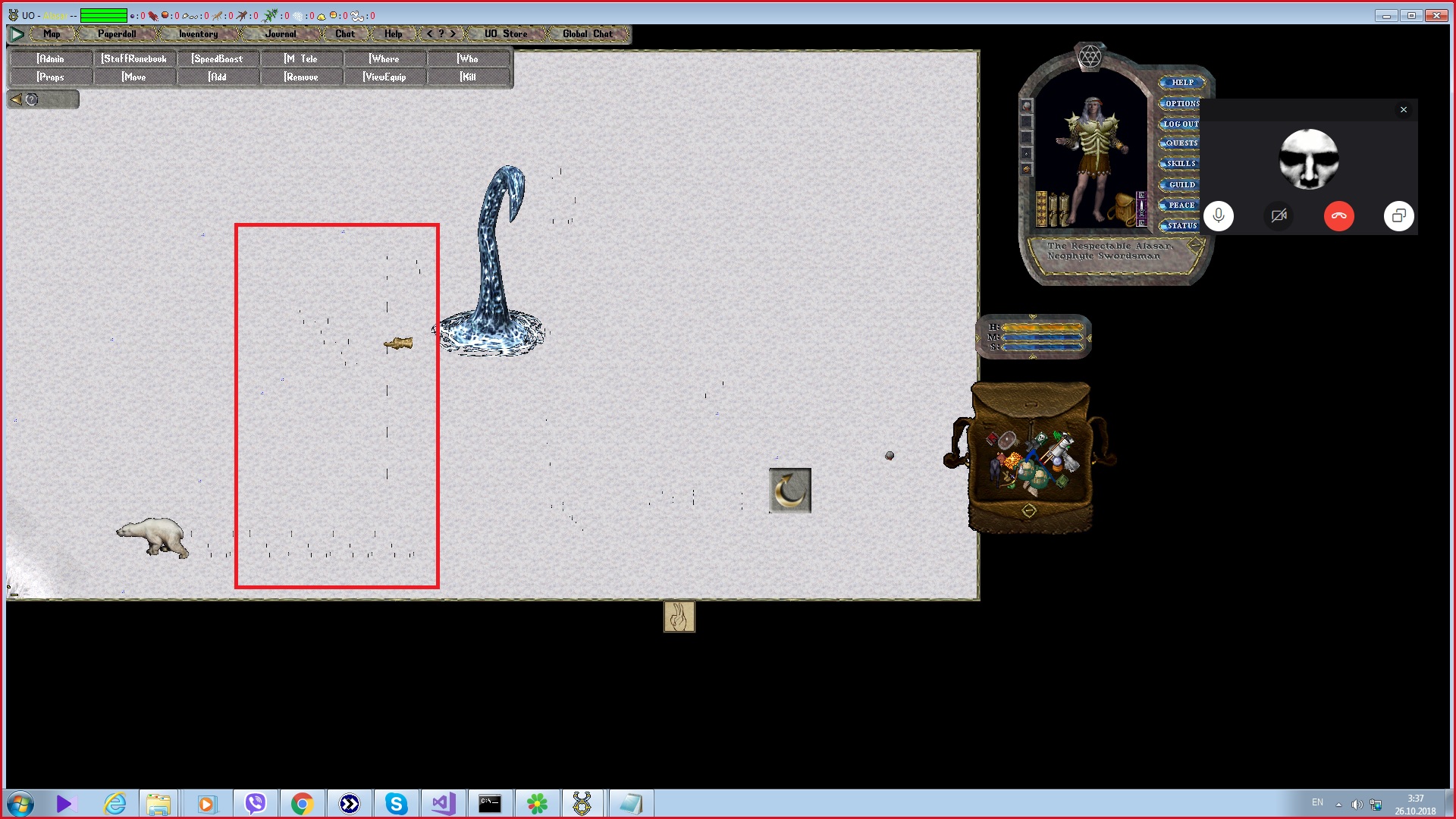
Task: Open the Paperdoll menu bar item
Action: [x=117, y=34]
